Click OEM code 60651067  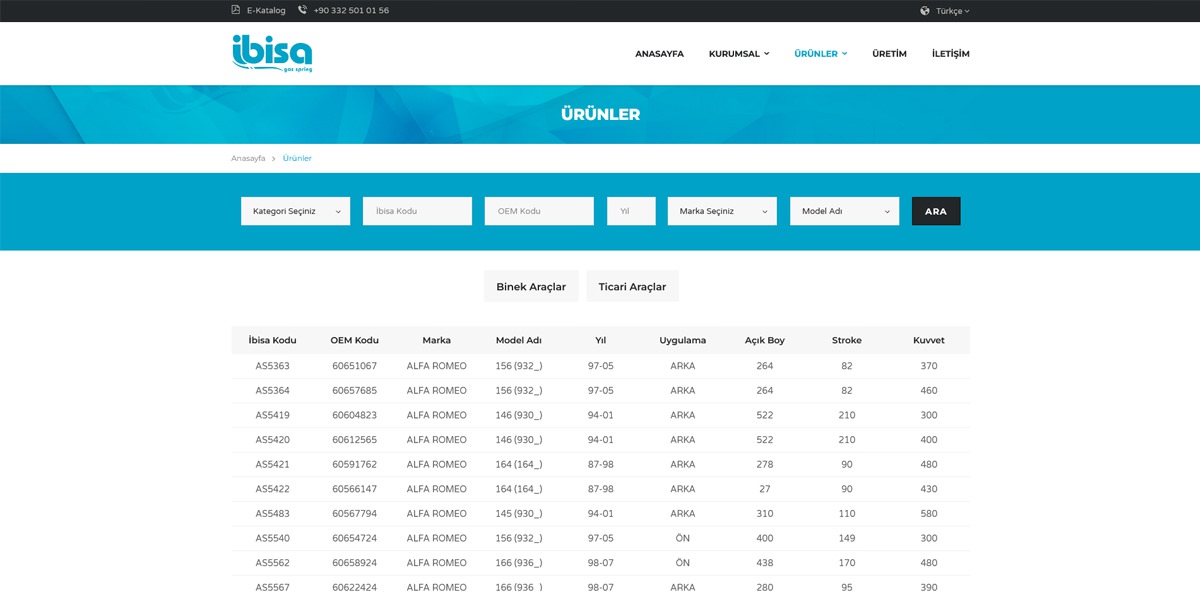pyautogui.click(x=355, y=366)
